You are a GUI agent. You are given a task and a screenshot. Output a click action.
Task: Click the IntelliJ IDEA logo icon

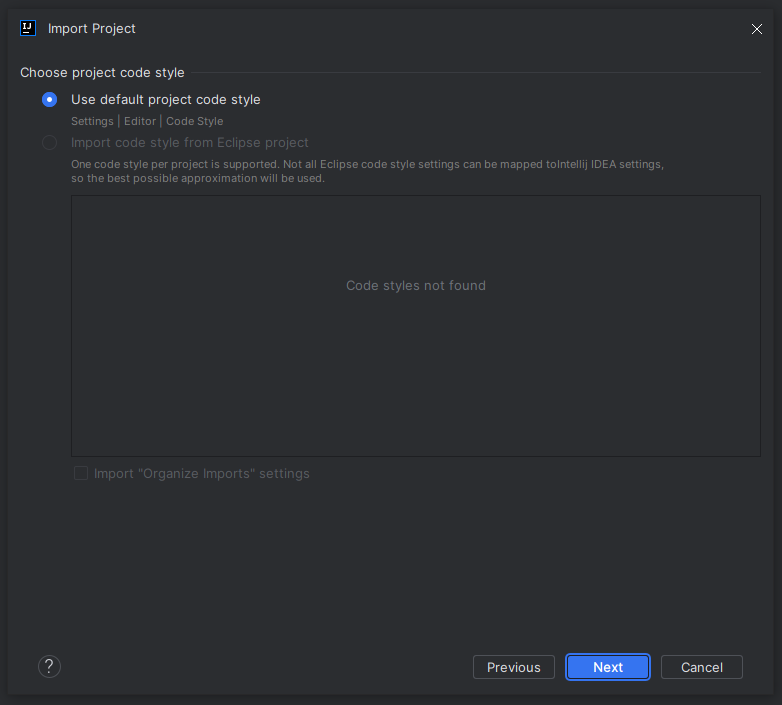tap(28, 28)
